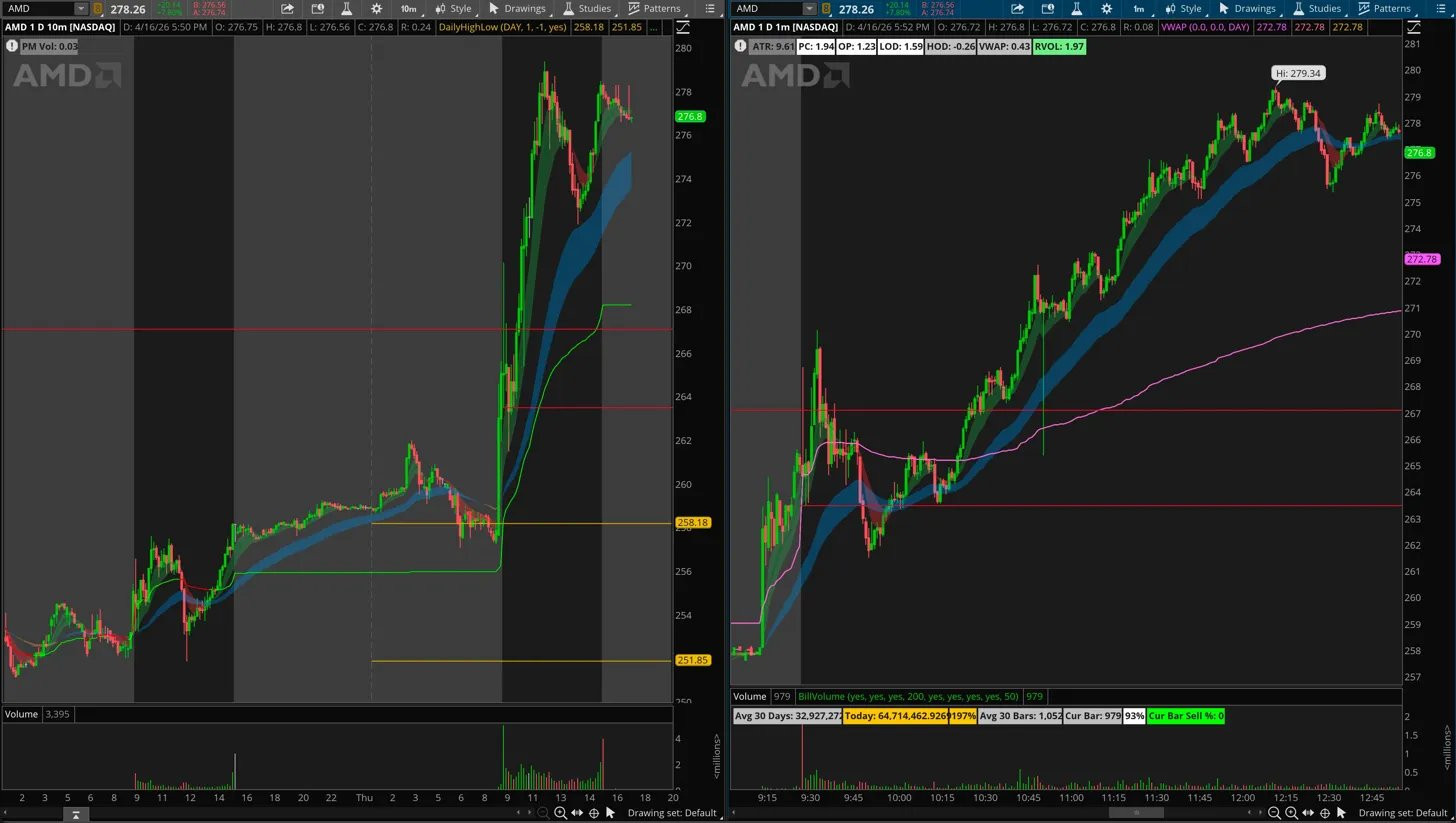This screenshot has height=823, width=1456.
Task: Open the 10m timeframe selector
Action: [408, 8]
